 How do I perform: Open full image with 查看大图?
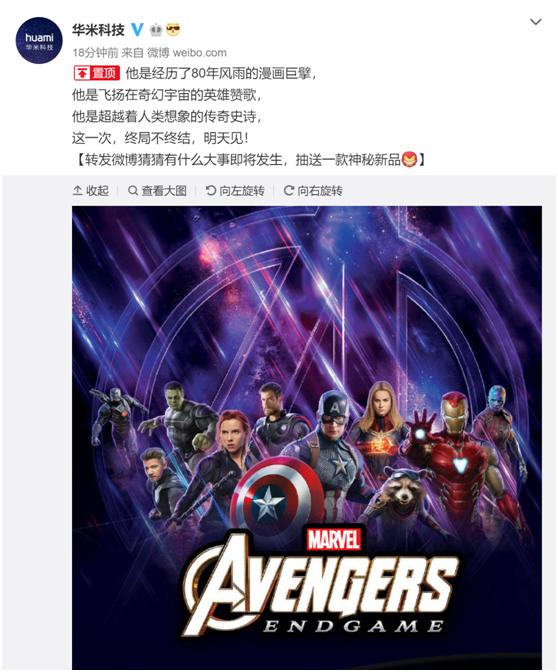tap(157, 191)
